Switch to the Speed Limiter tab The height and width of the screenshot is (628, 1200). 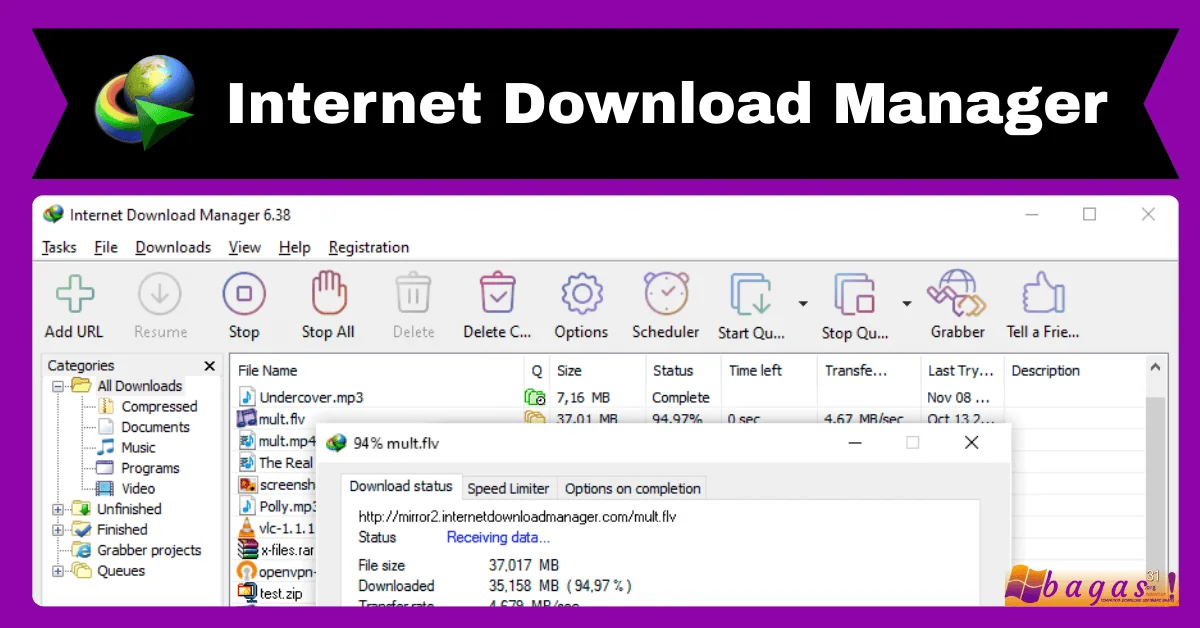tap(508, 488)
